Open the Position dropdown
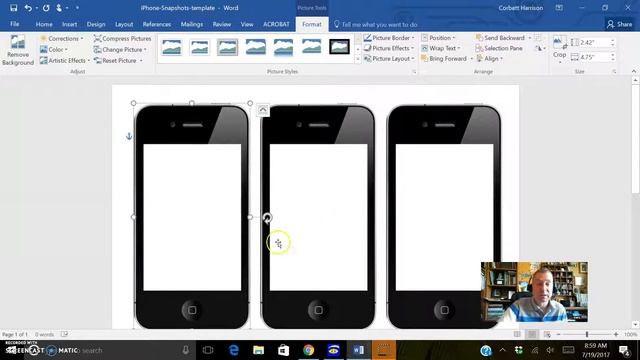Viewport: 640px width, 360px height. coord(438,38)
